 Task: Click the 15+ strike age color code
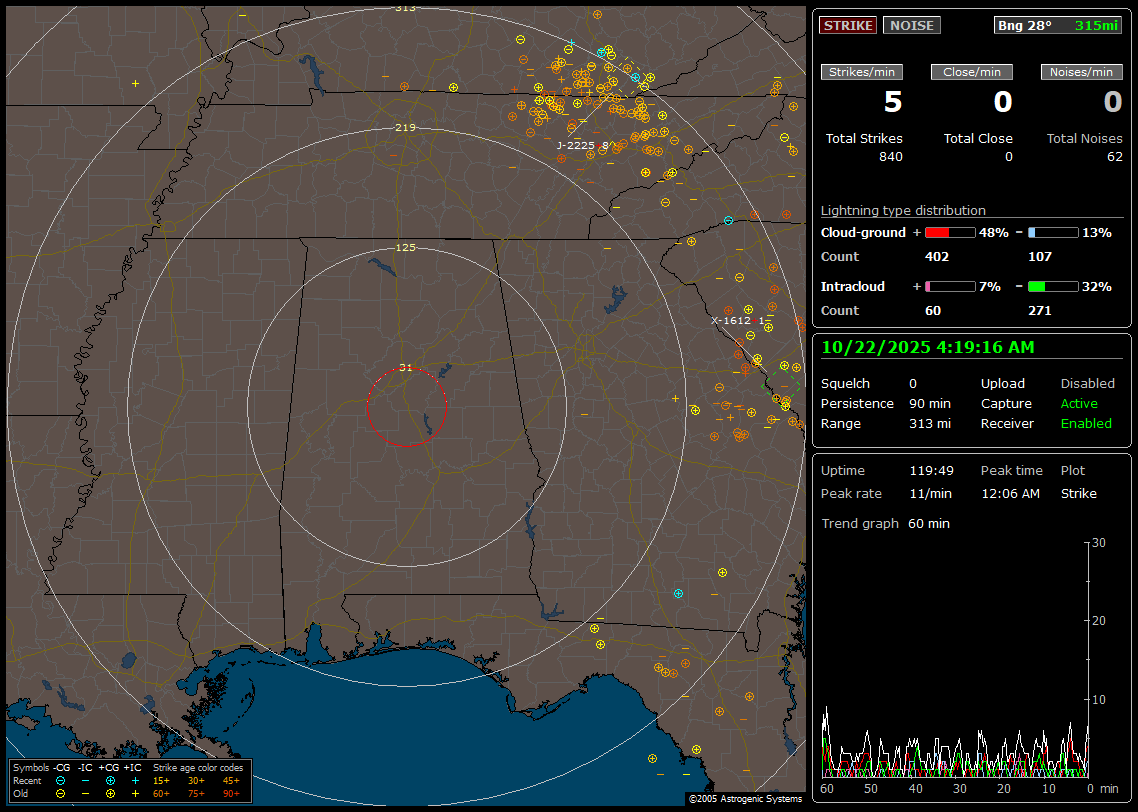[x=161, y=780]
